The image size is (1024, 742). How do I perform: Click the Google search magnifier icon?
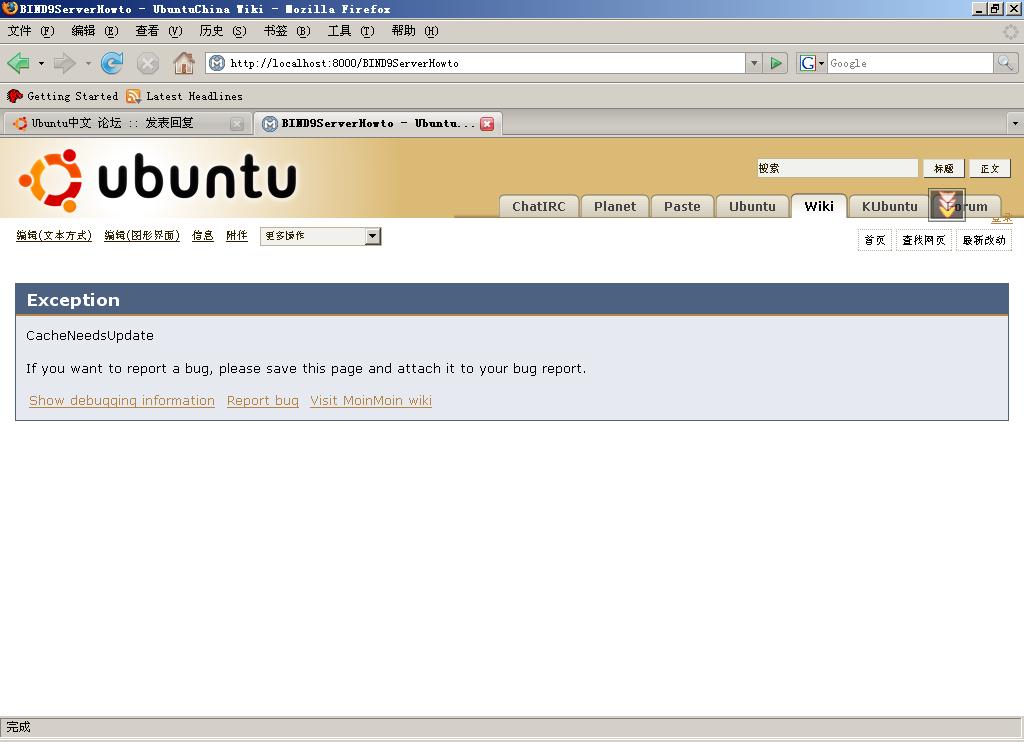(x=1005, y=63)
